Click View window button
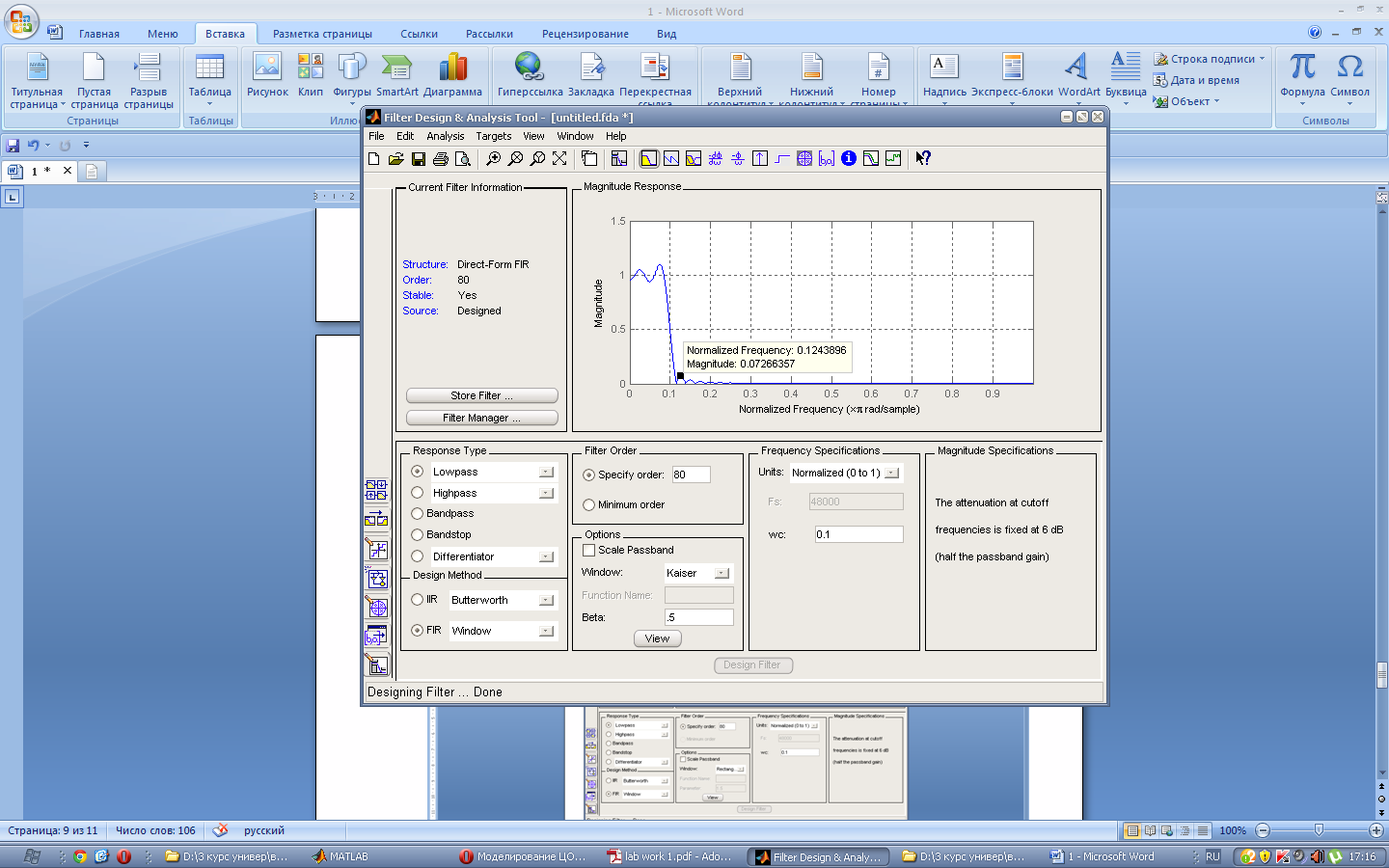 pyautogui.click(x=658, y=638)
